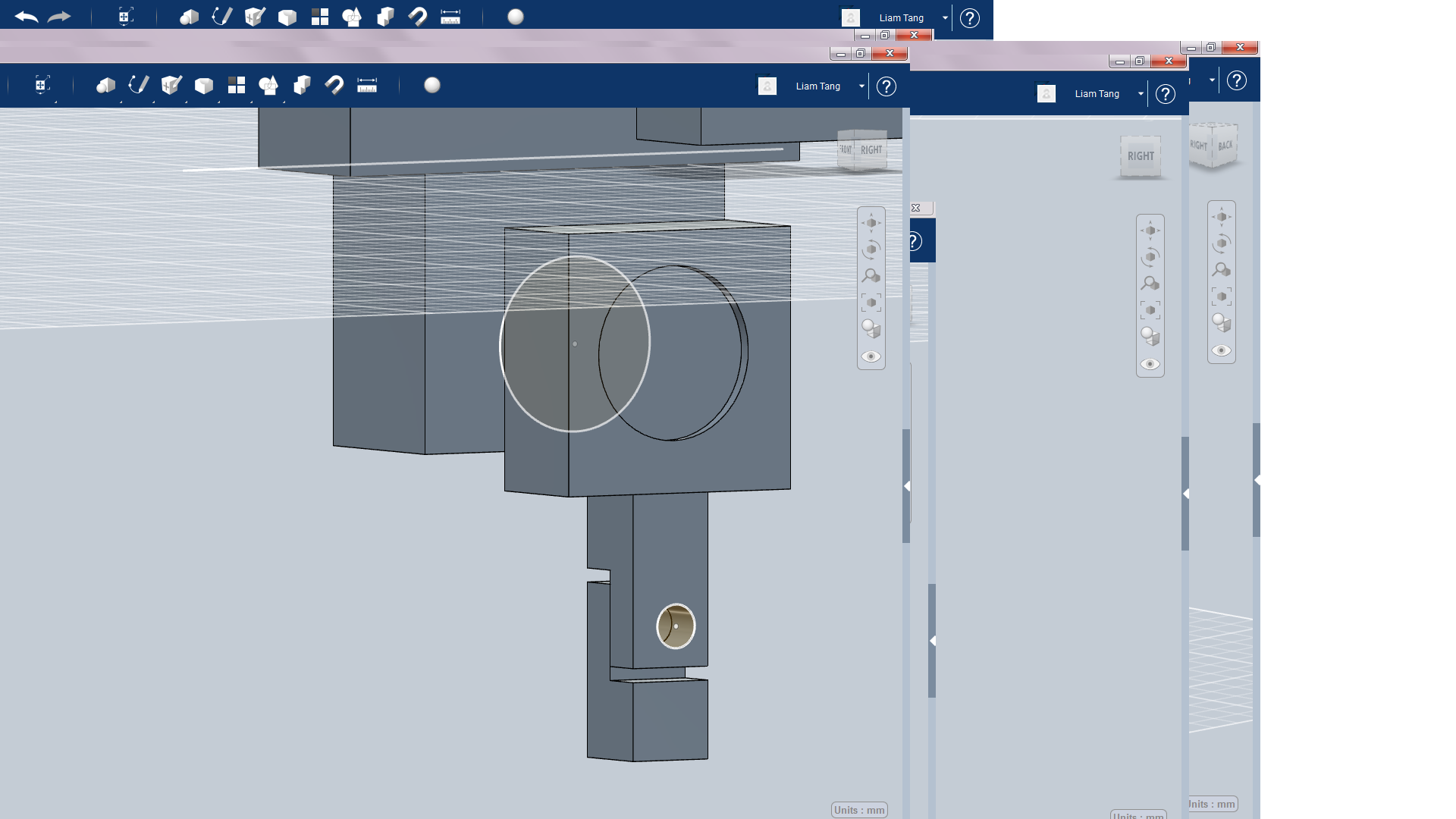Click view cube in rightmost window
The image size is (1456, 819).
pyautogui.click(x=1213, y=145)
